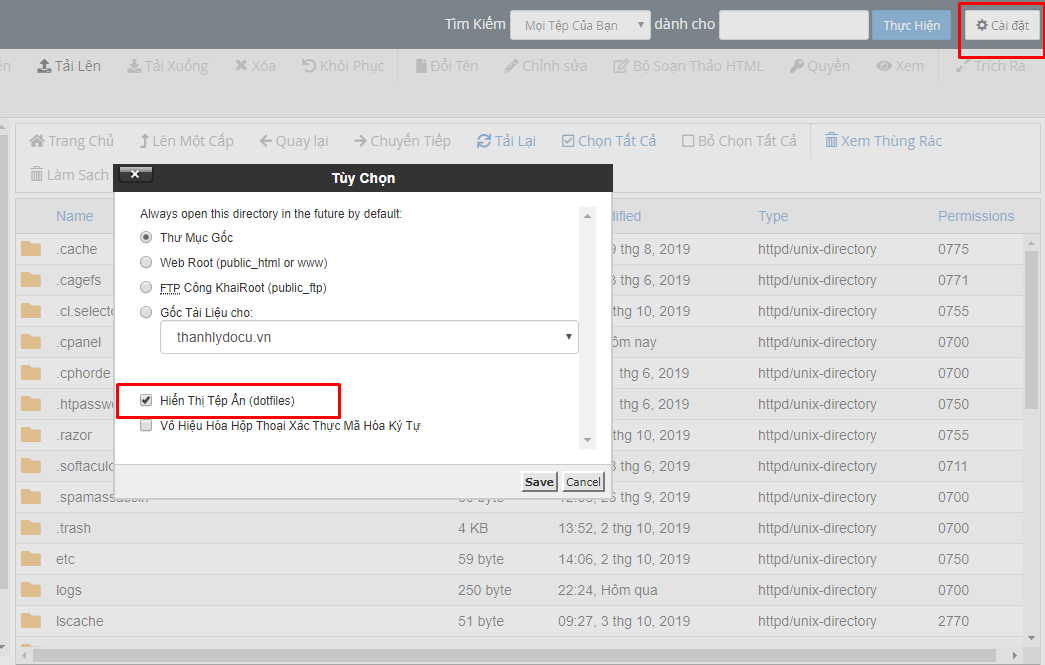1045x665 pixels.
Task: Open Cài đặt settings gear
Action: (x=1002, y=25)
